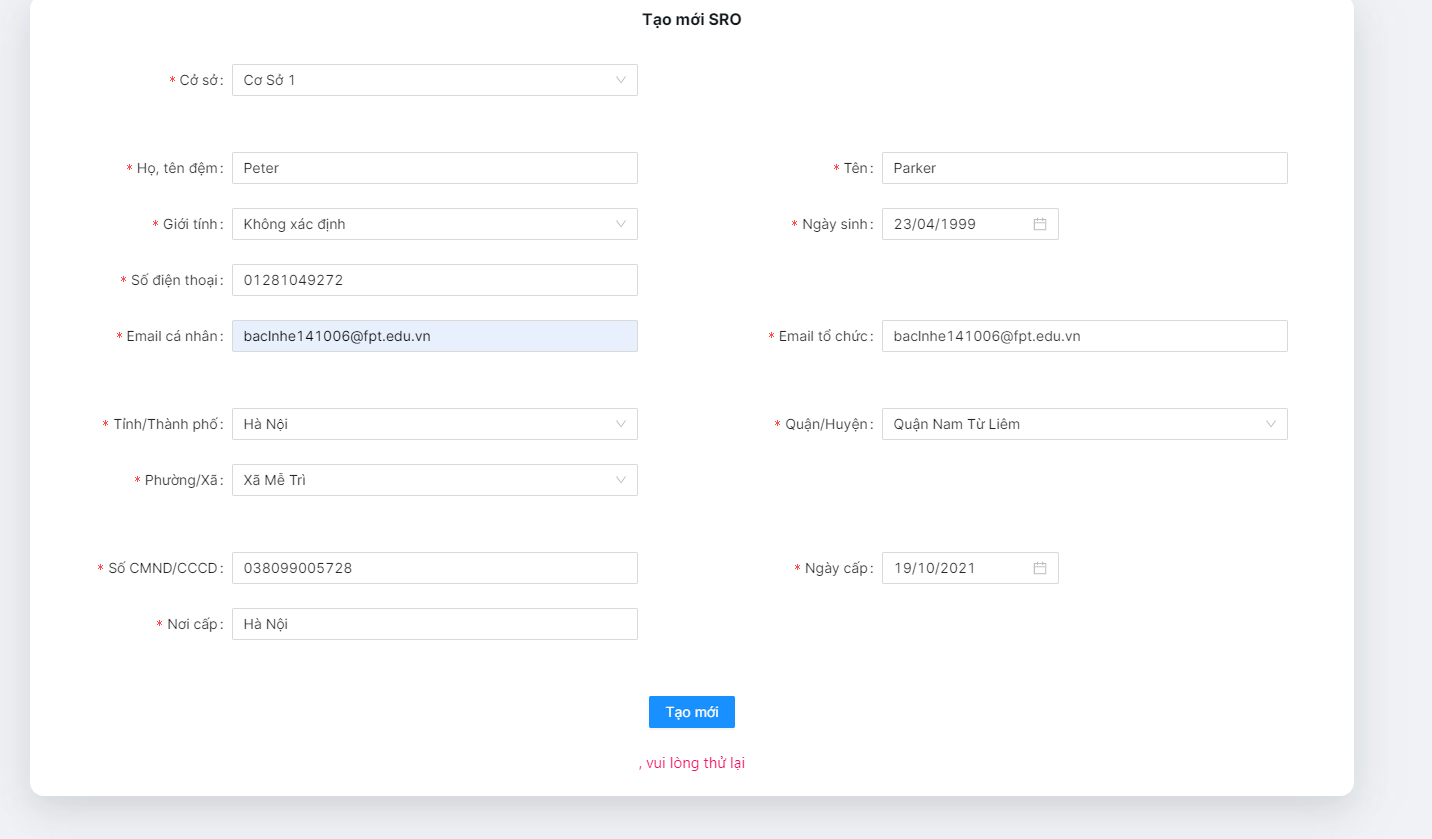This screenshot has width=1432, height=839.
Task: Click the chevron on Tỉnh/Thành phố field
Action: (621, 423)
